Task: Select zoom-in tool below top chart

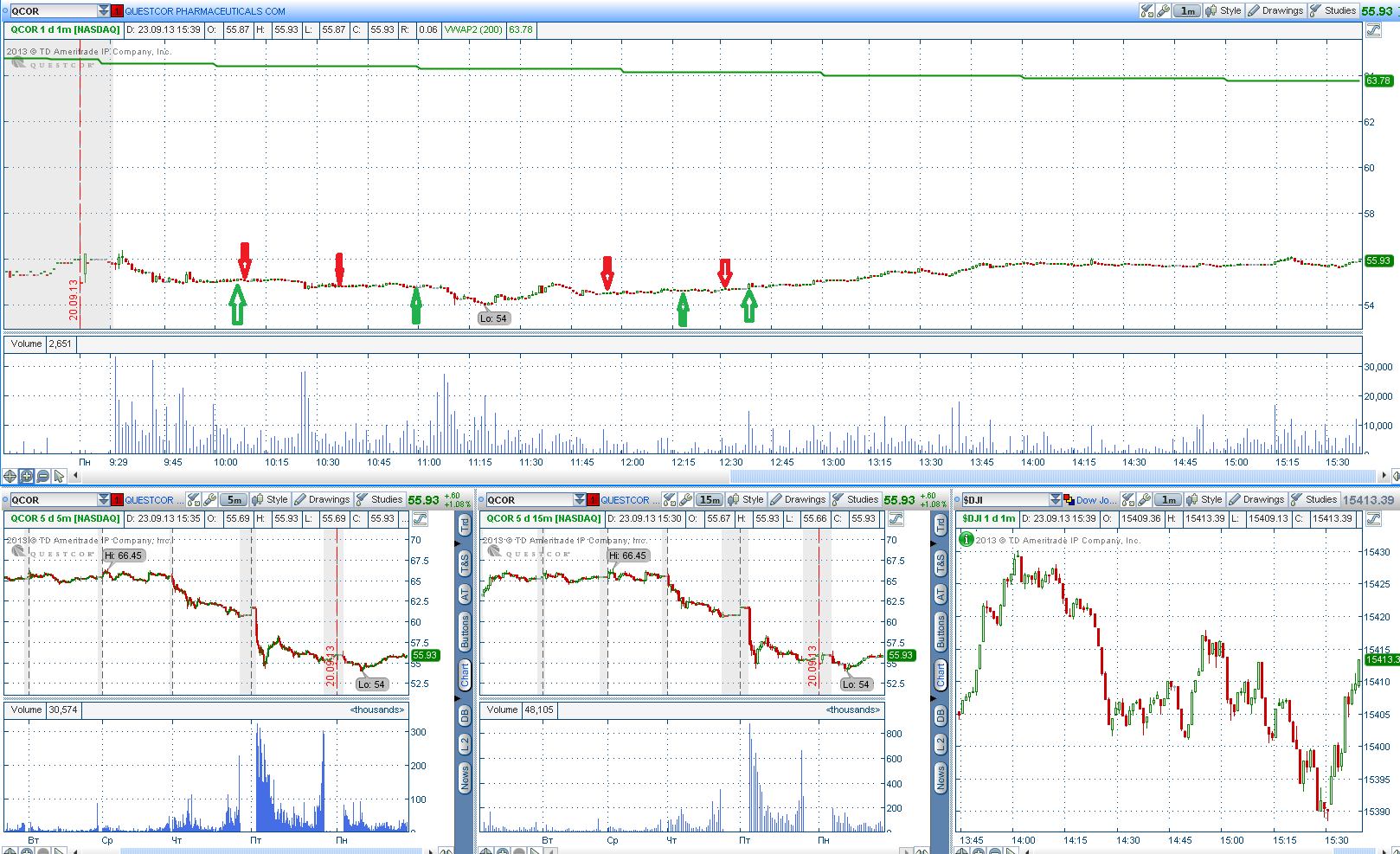Action: [x=27, y=476]
